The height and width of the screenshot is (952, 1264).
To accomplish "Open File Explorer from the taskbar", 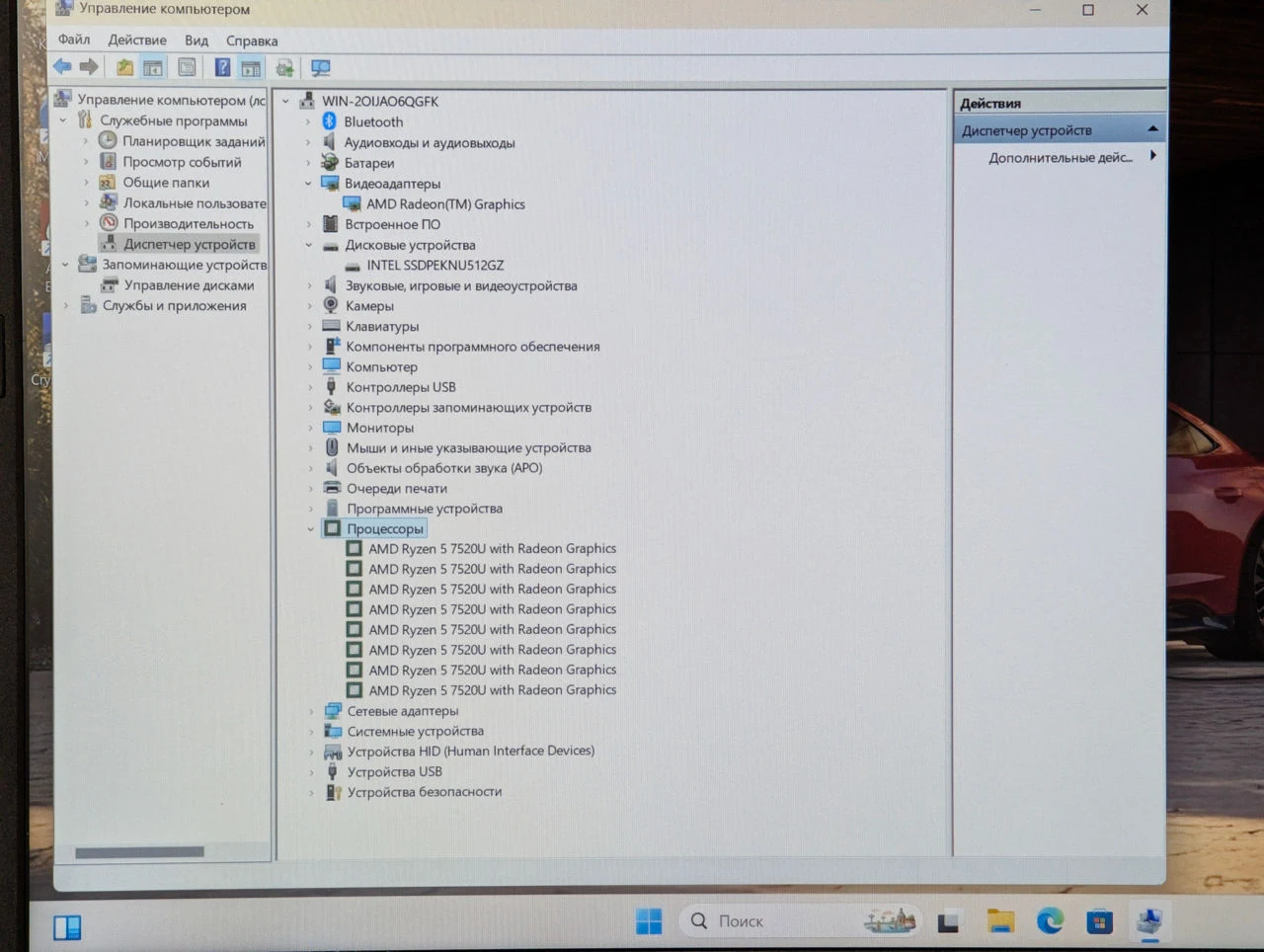I will pos(1000,921).
